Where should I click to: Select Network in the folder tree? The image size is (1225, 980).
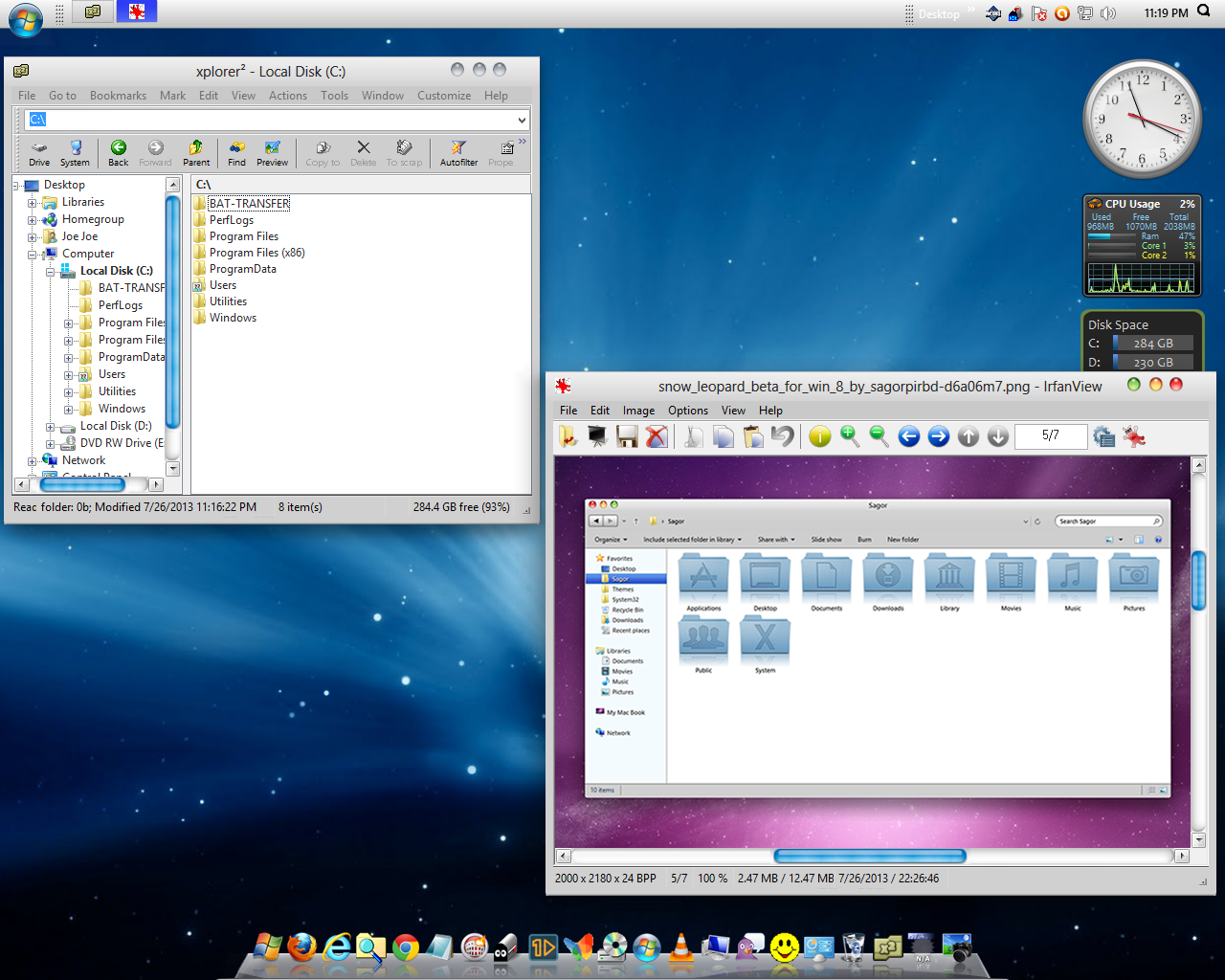click(x=83, y=460)
